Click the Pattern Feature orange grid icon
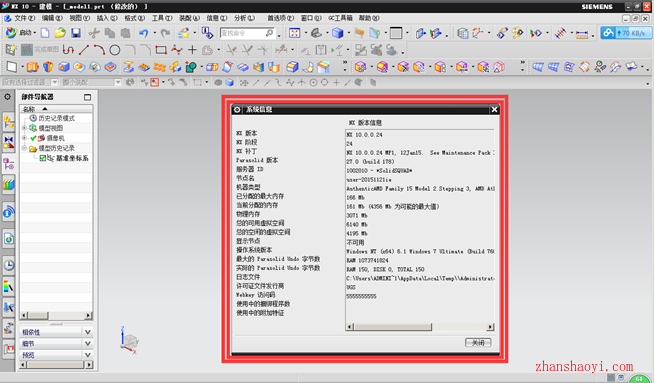 [x=159, y=67]
